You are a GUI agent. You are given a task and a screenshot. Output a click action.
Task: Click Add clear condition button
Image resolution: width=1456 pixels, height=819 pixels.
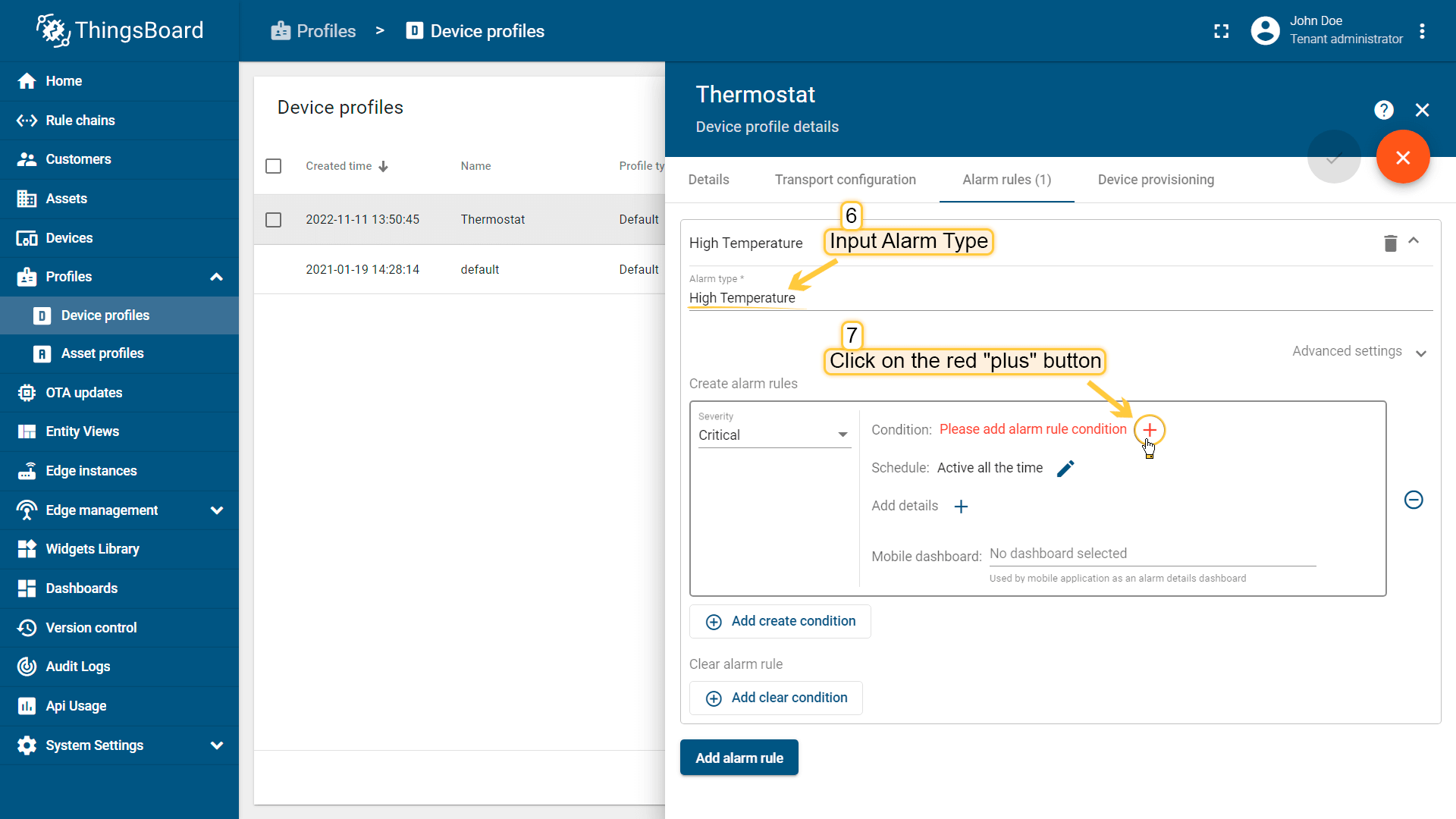tap(776, 698)
